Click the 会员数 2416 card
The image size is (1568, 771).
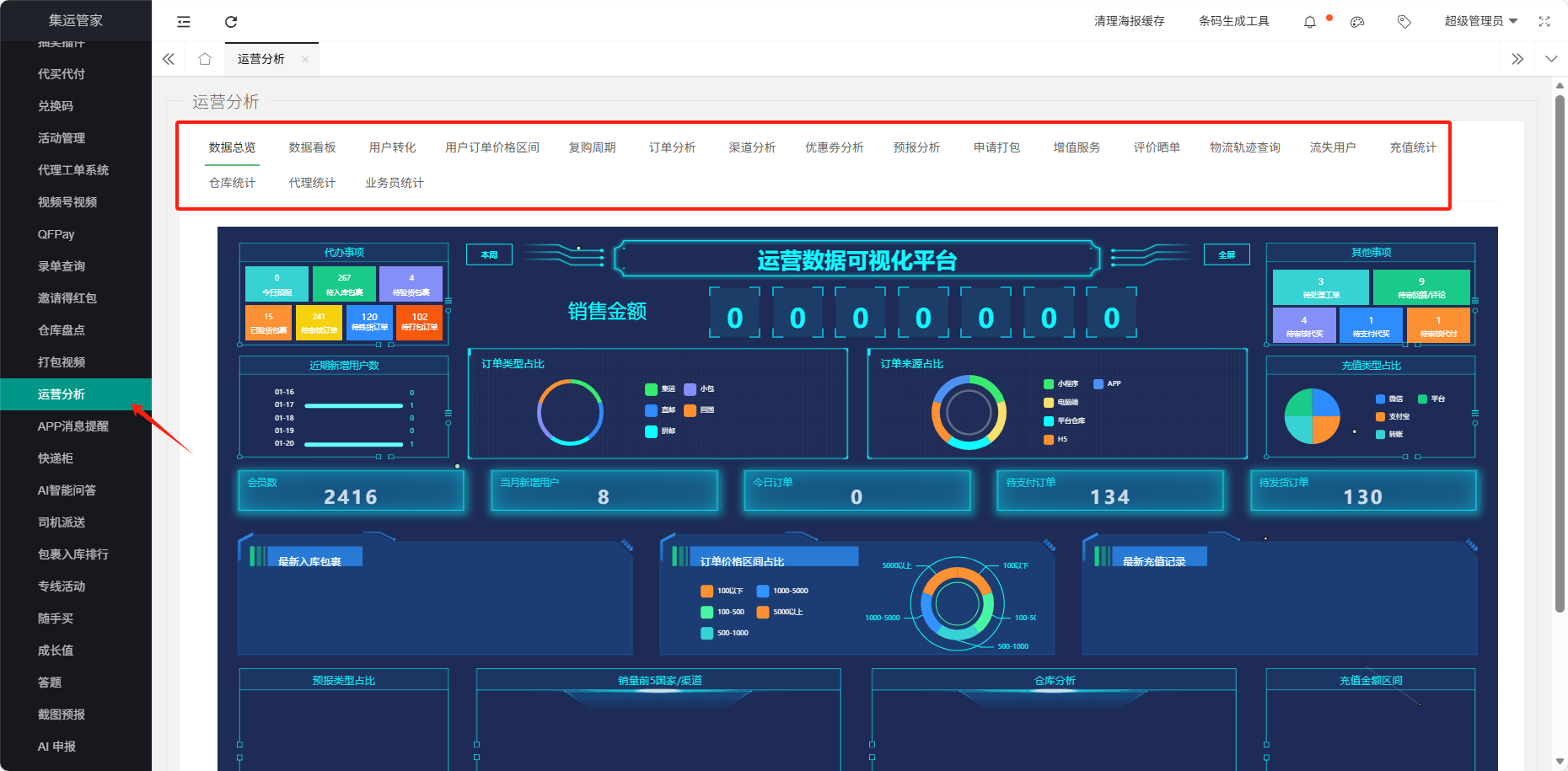[x=351, y=490]
